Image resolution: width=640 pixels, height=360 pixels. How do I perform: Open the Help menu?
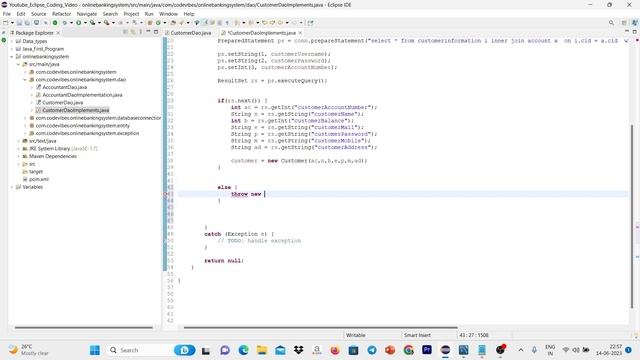[189, 14]
